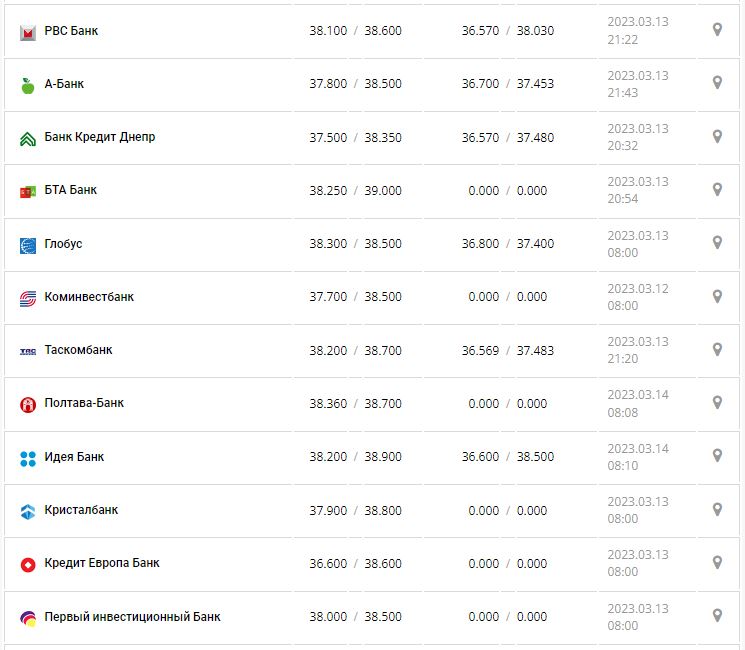Click Идея Банк update time 08:10
745x650 pixels.
(622, 465)
